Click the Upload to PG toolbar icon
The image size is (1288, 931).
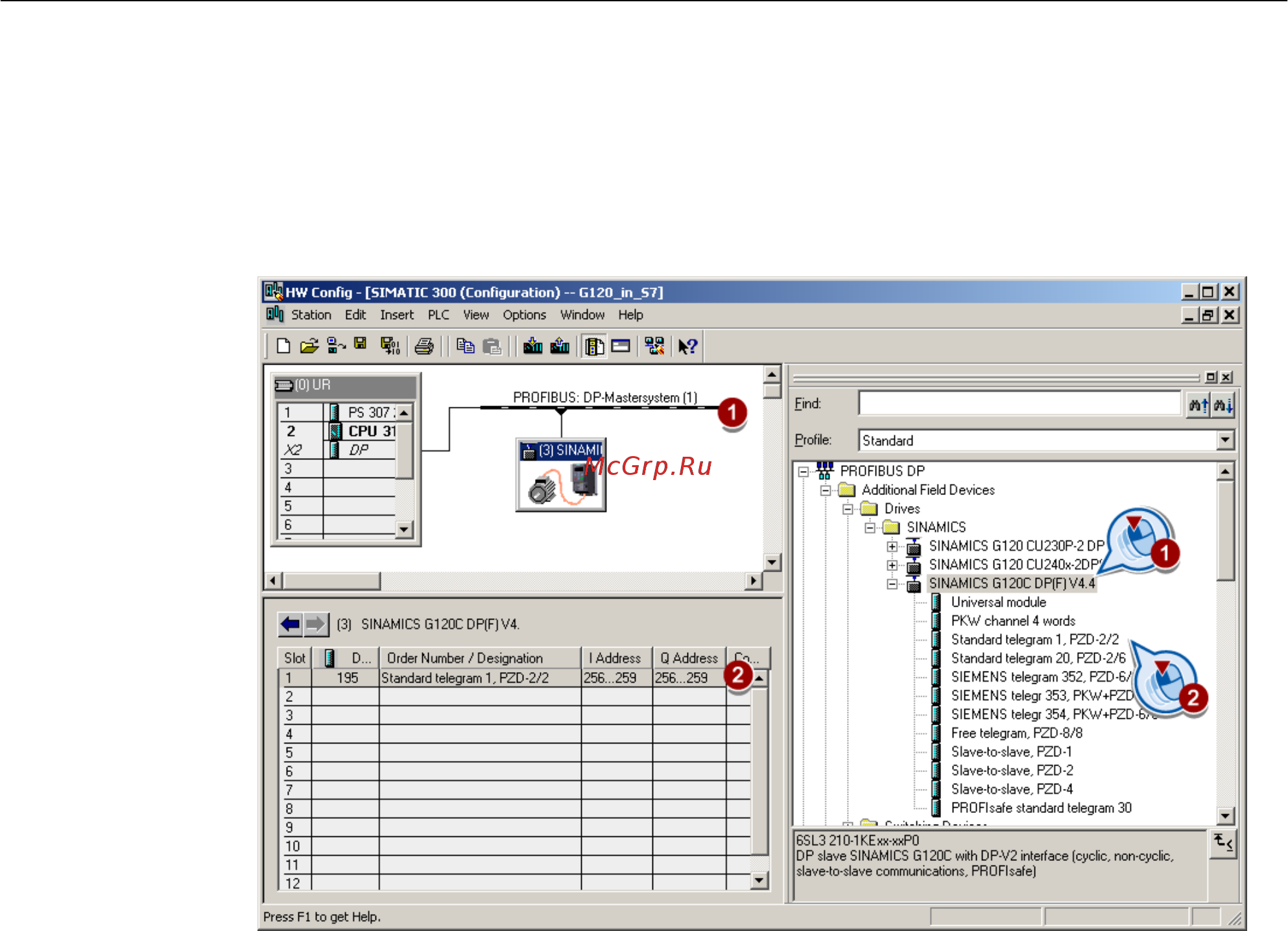pos(560,346)
